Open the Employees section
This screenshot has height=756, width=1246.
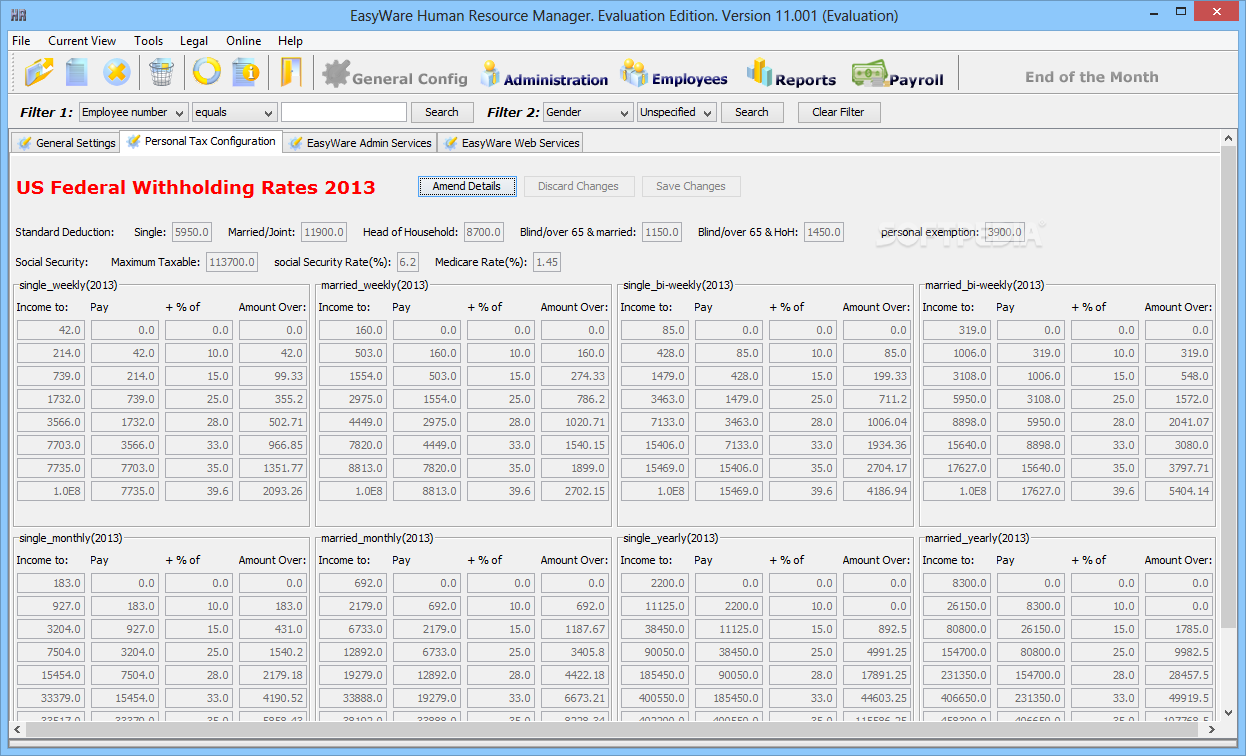click(x=673, y=75)
